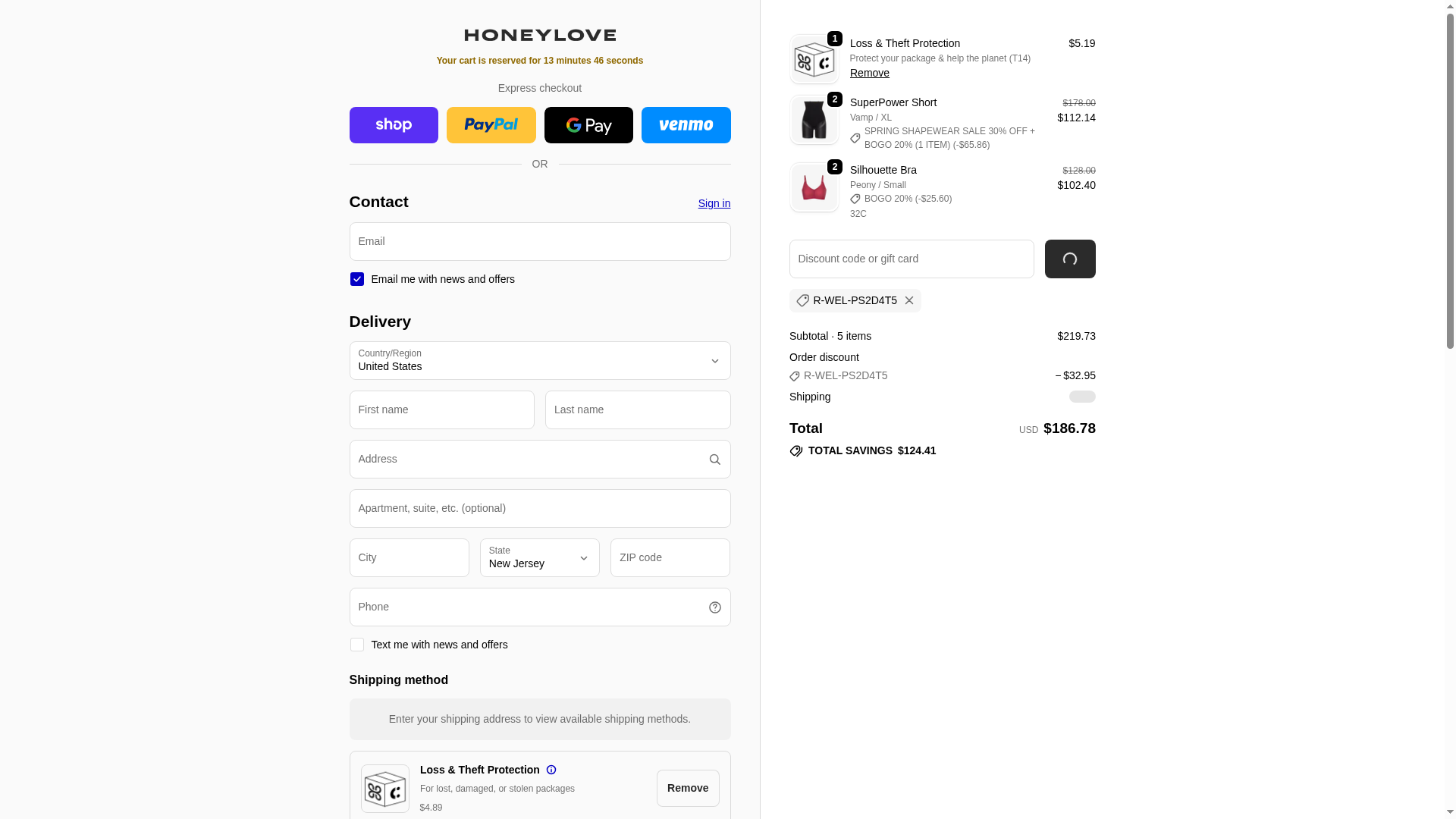Show Loss & Theft Protection info icon
The width and height of the screenshot is (1456, 819).
tap(551, 770)
